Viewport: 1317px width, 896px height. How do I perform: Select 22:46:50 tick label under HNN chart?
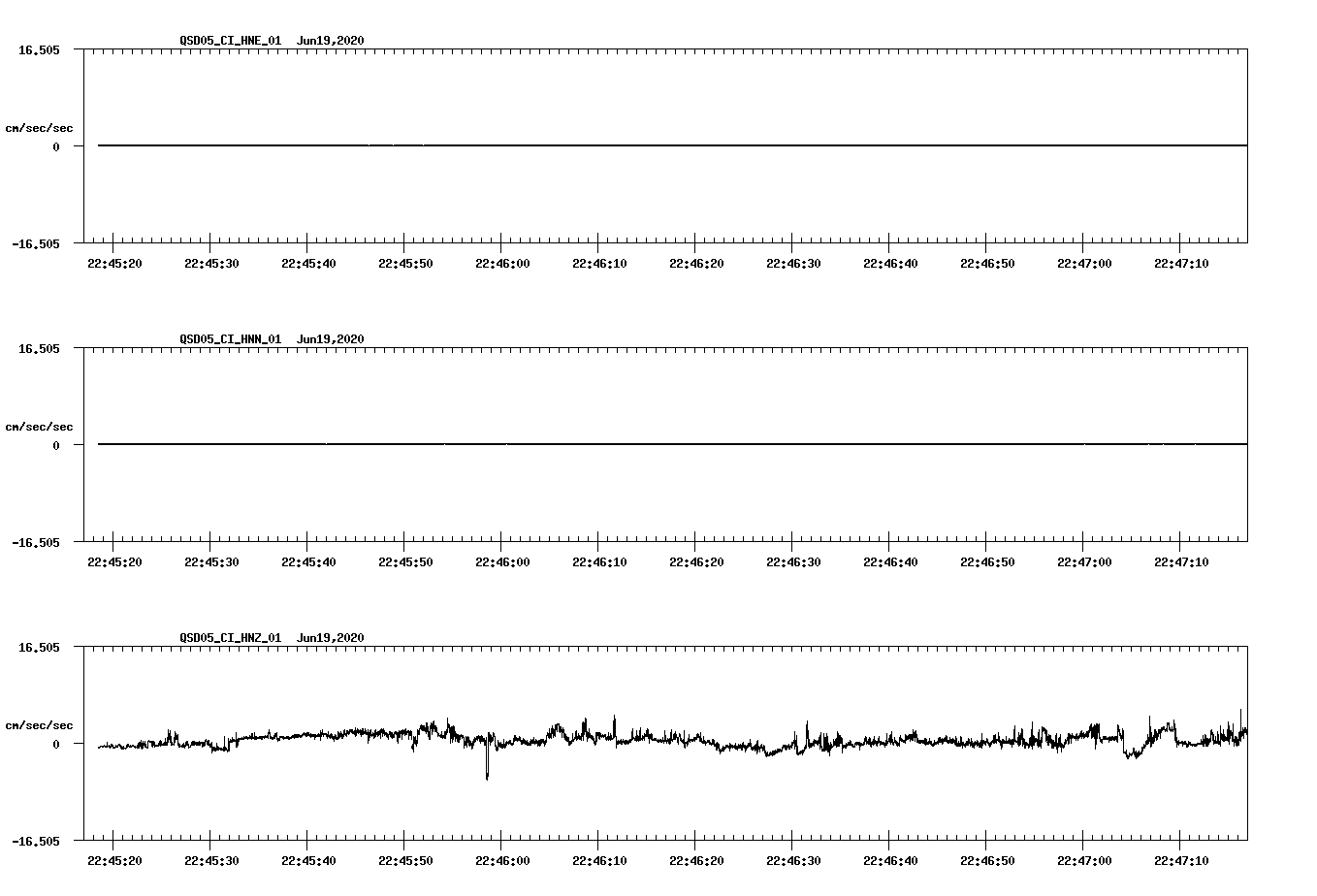pos(987,562)
